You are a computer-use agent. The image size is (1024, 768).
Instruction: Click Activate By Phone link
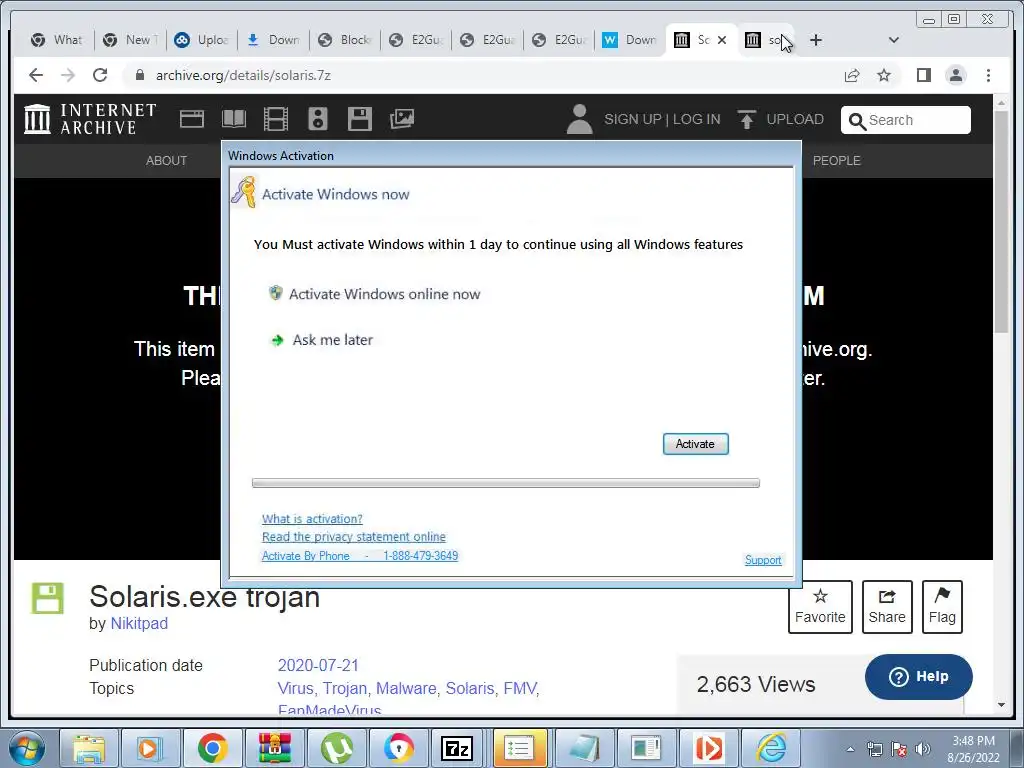click(x=360, y=556)
